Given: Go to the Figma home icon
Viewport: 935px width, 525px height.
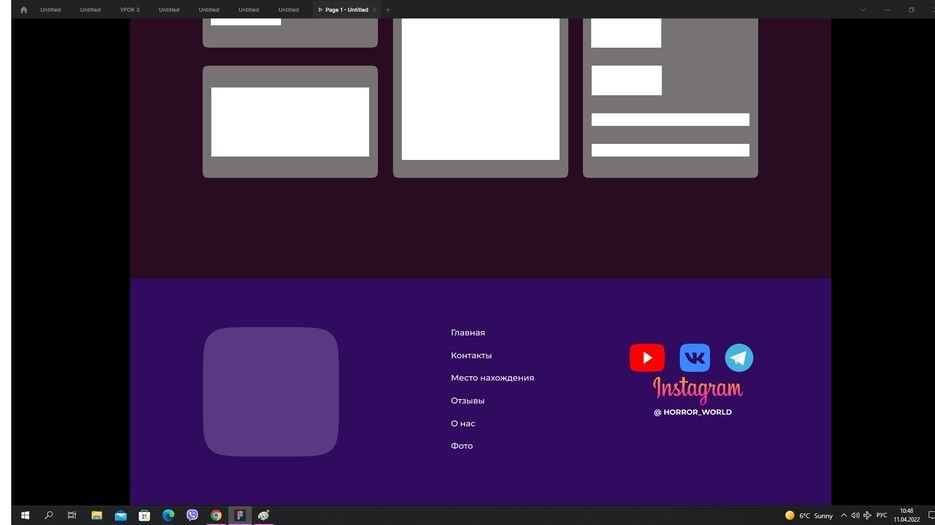Looking at the screenshot, I should coord(24,10).
